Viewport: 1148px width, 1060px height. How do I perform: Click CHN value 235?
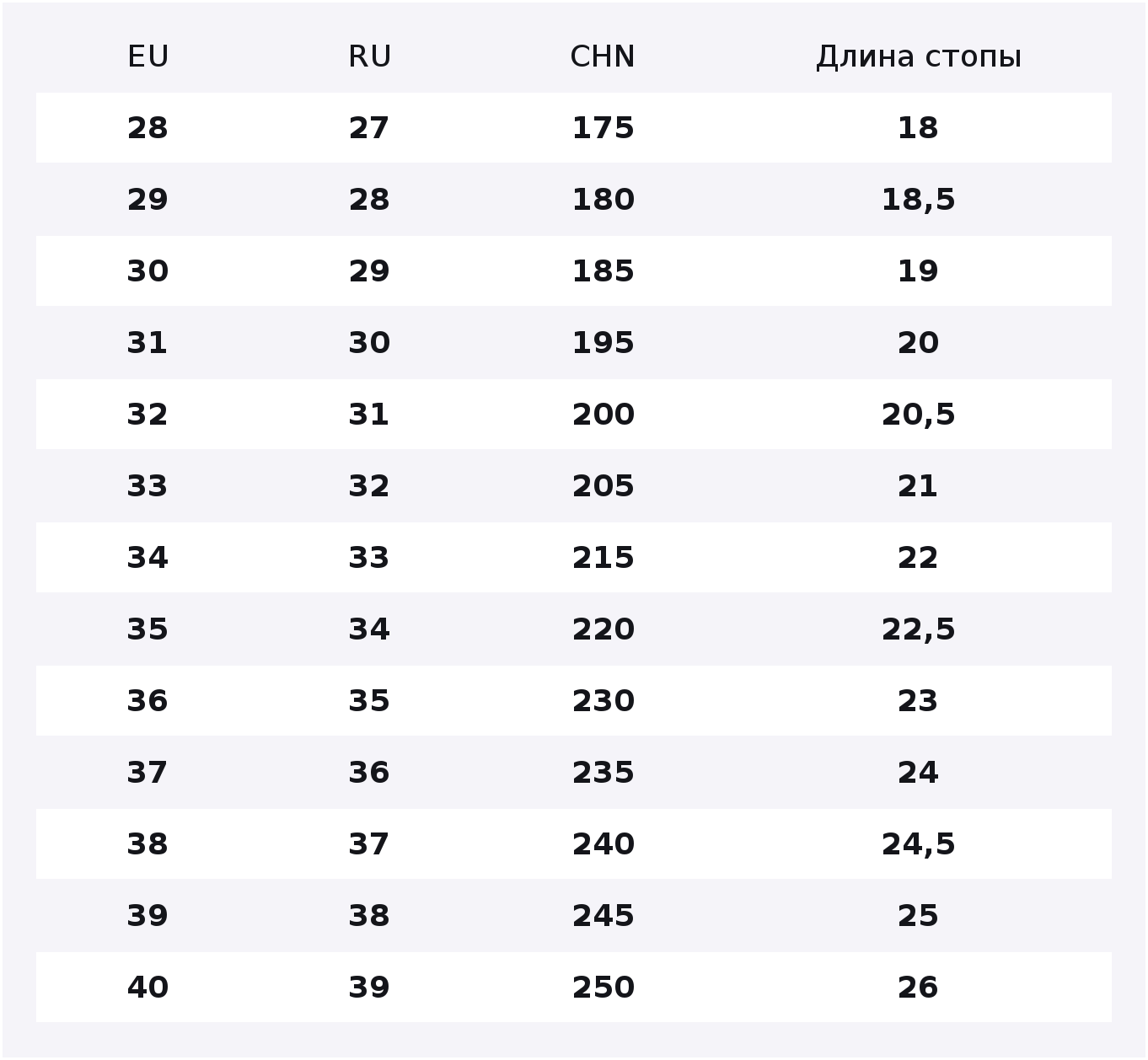tap(603, 773)
